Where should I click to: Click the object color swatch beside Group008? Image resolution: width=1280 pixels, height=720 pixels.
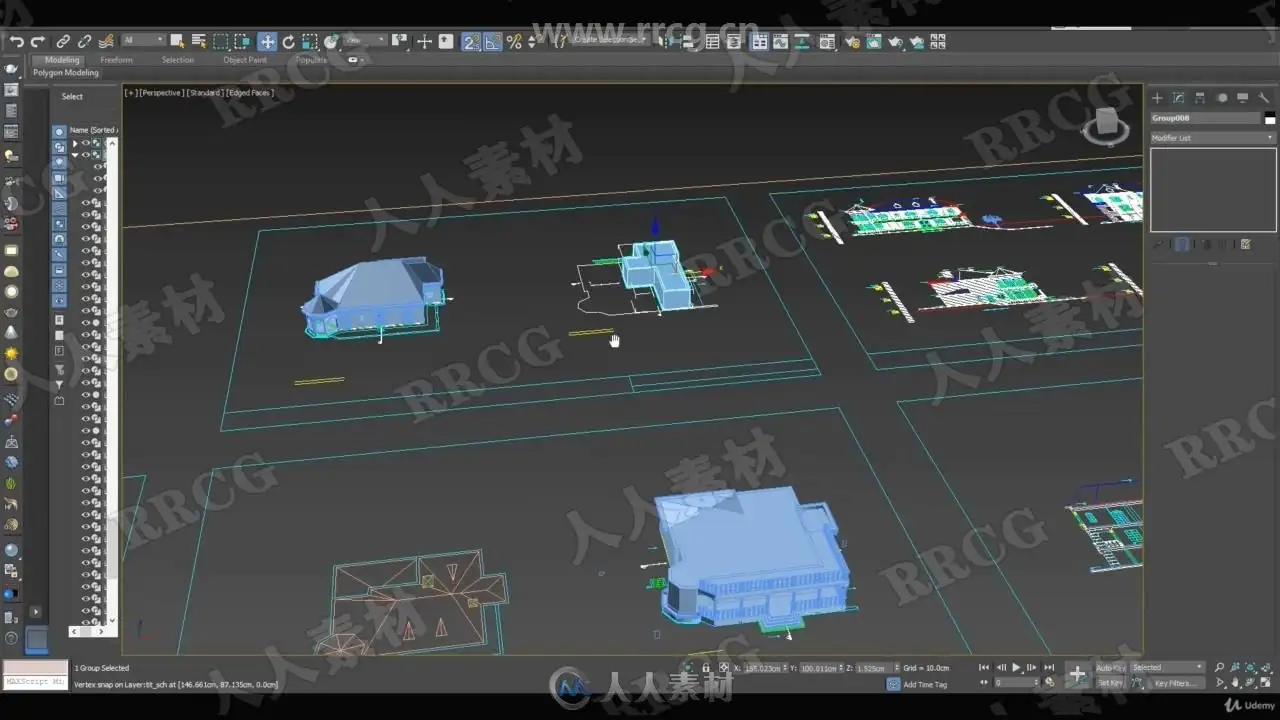tap(1270, 119)
